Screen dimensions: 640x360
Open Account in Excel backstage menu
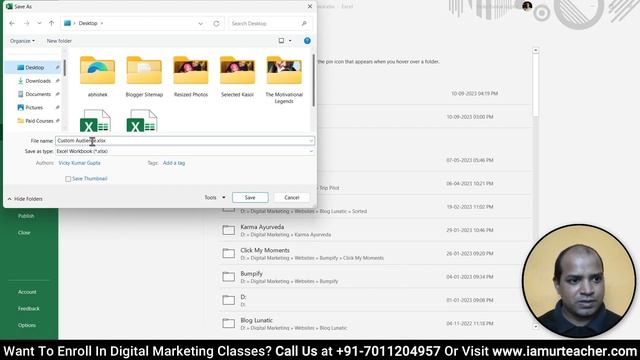click(x=27, y=292)
